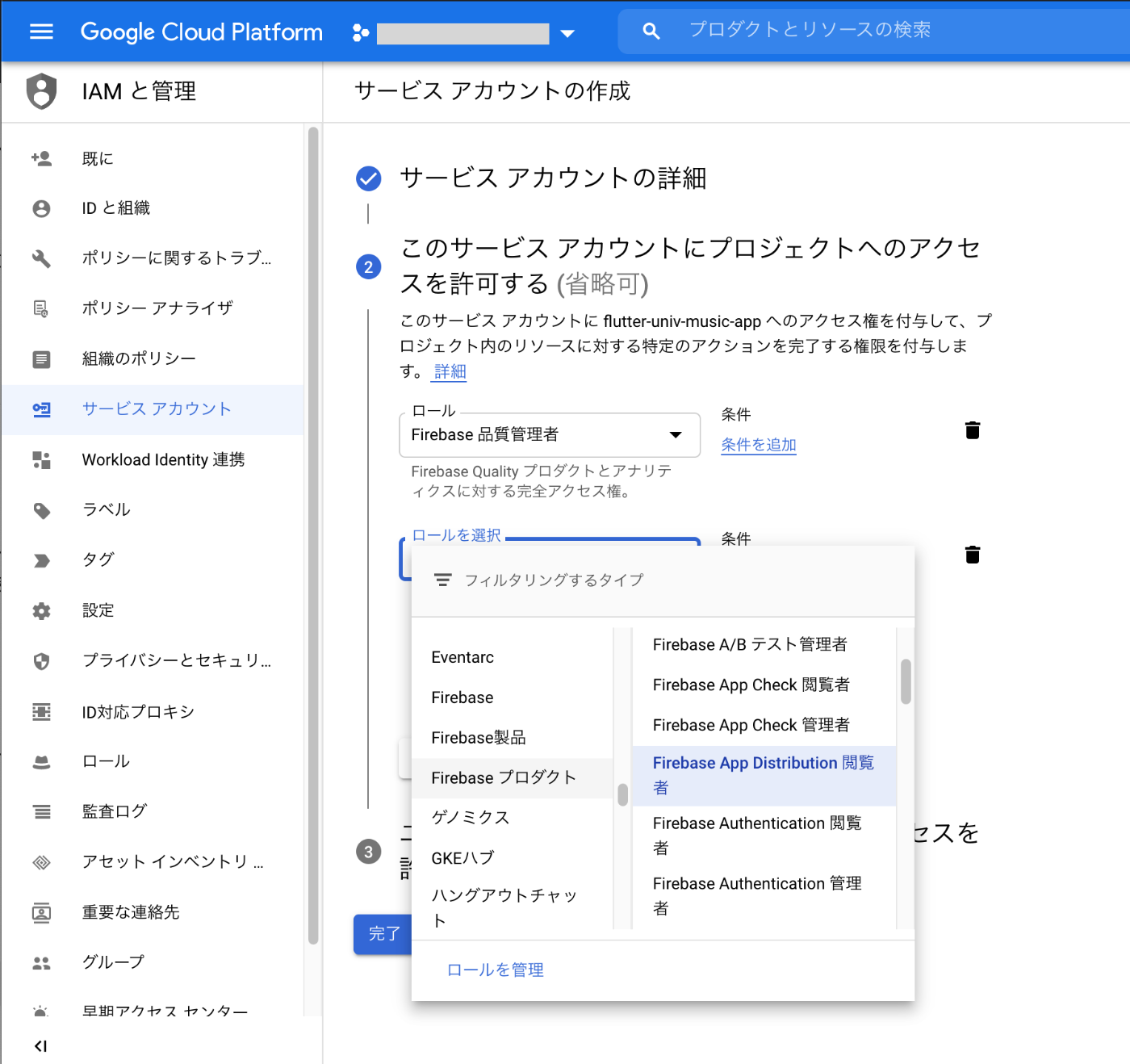Click the ポリシー アナライザ document-search icon
Screen dimensions: 1130x1064
point(41,308)
